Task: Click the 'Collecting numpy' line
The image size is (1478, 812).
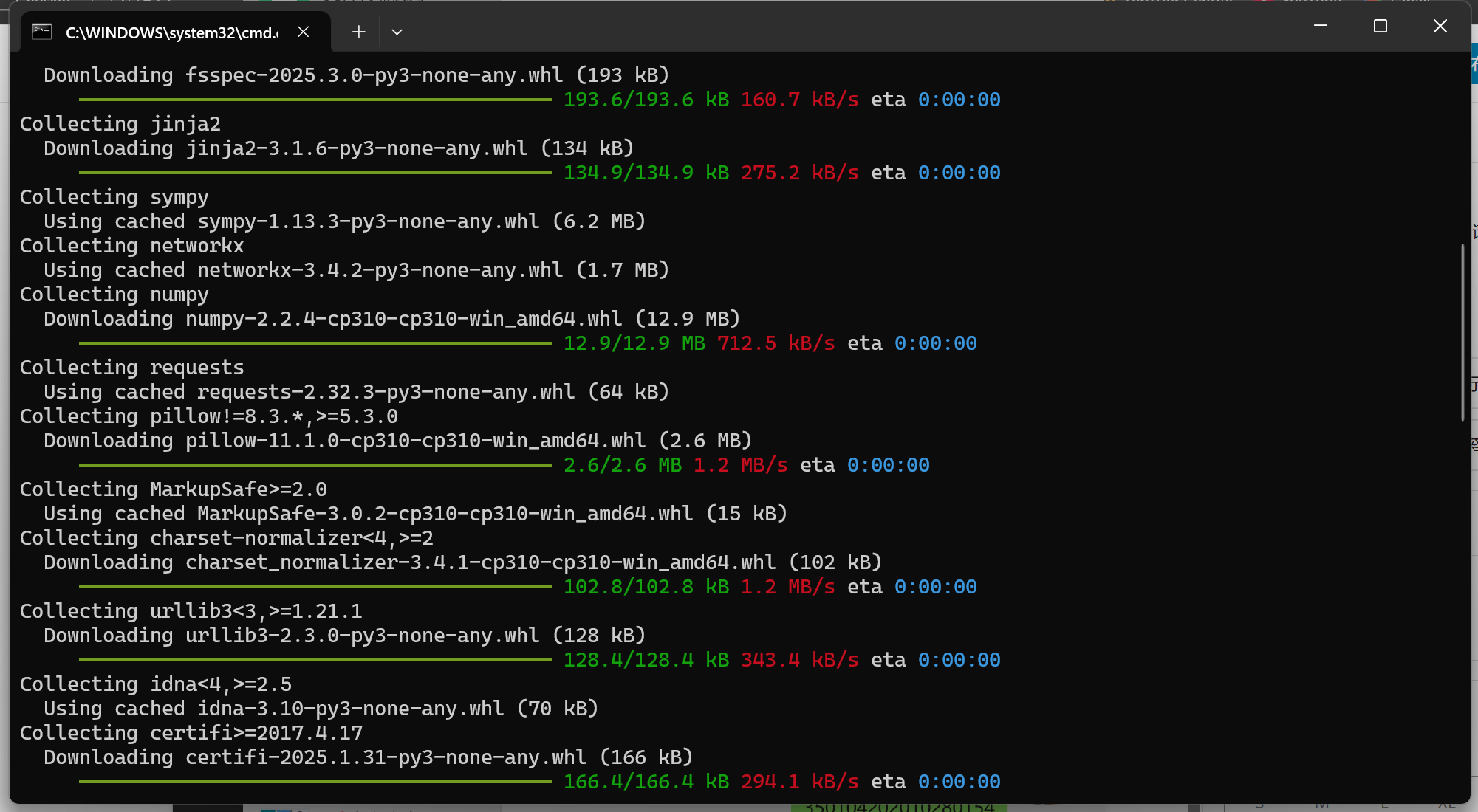Action: (x=114, y=295)
